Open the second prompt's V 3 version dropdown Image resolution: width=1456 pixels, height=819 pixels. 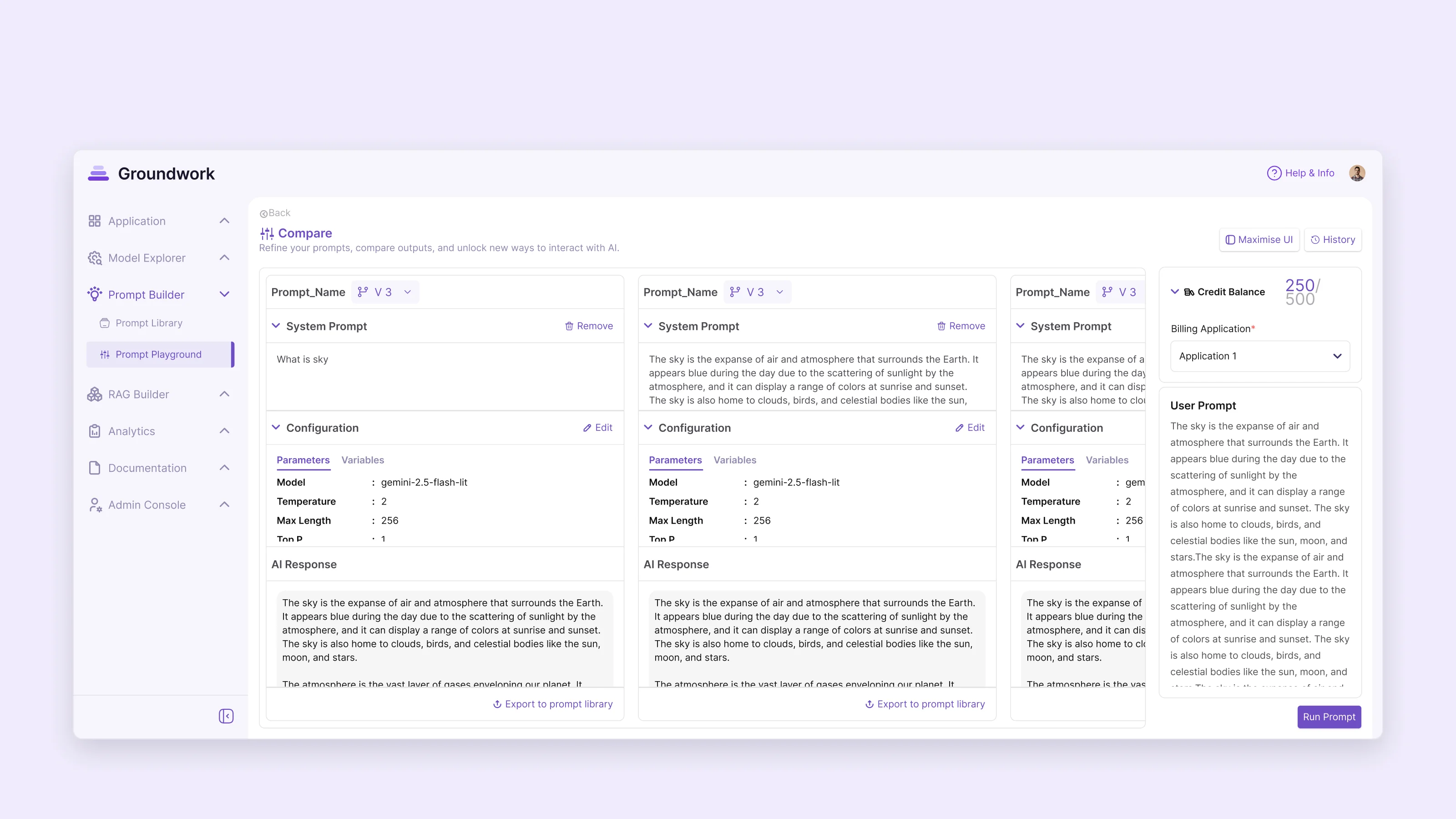pos(757,292)
